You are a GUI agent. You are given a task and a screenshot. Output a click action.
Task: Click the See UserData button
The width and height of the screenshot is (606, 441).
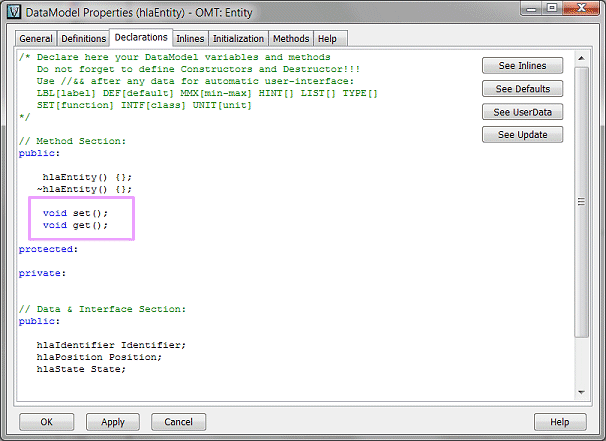tap(522, 112)
